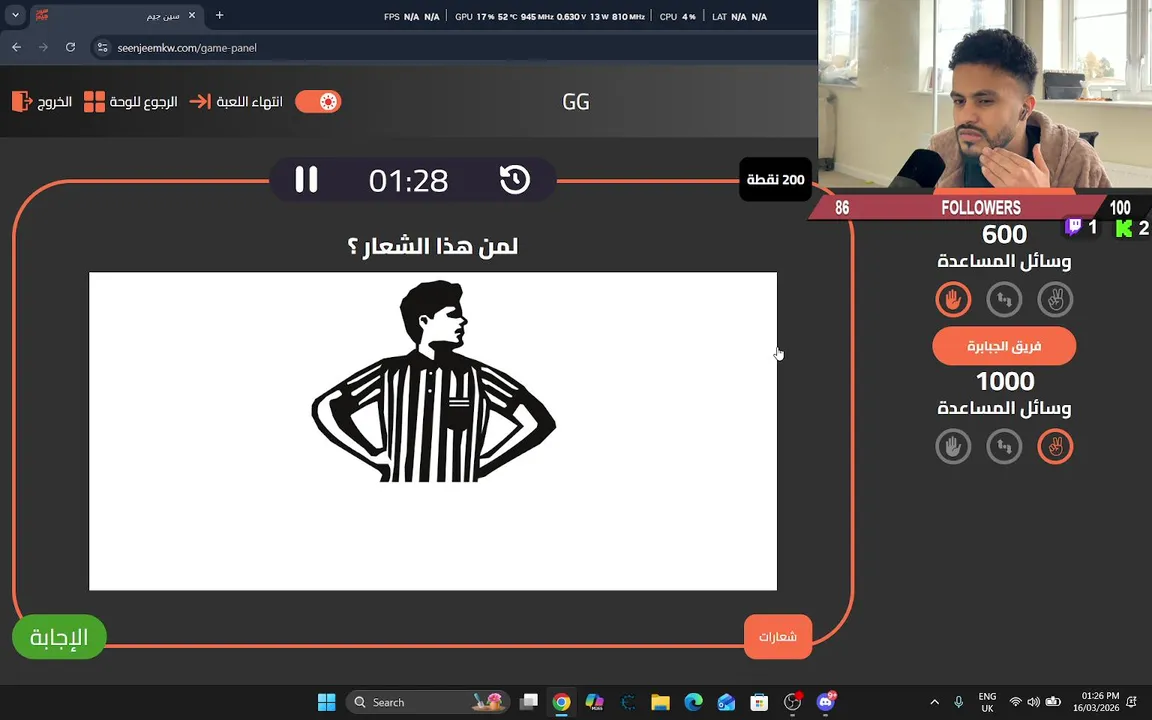Open Microsoft Store from the taskbar

tap(759, 702)
